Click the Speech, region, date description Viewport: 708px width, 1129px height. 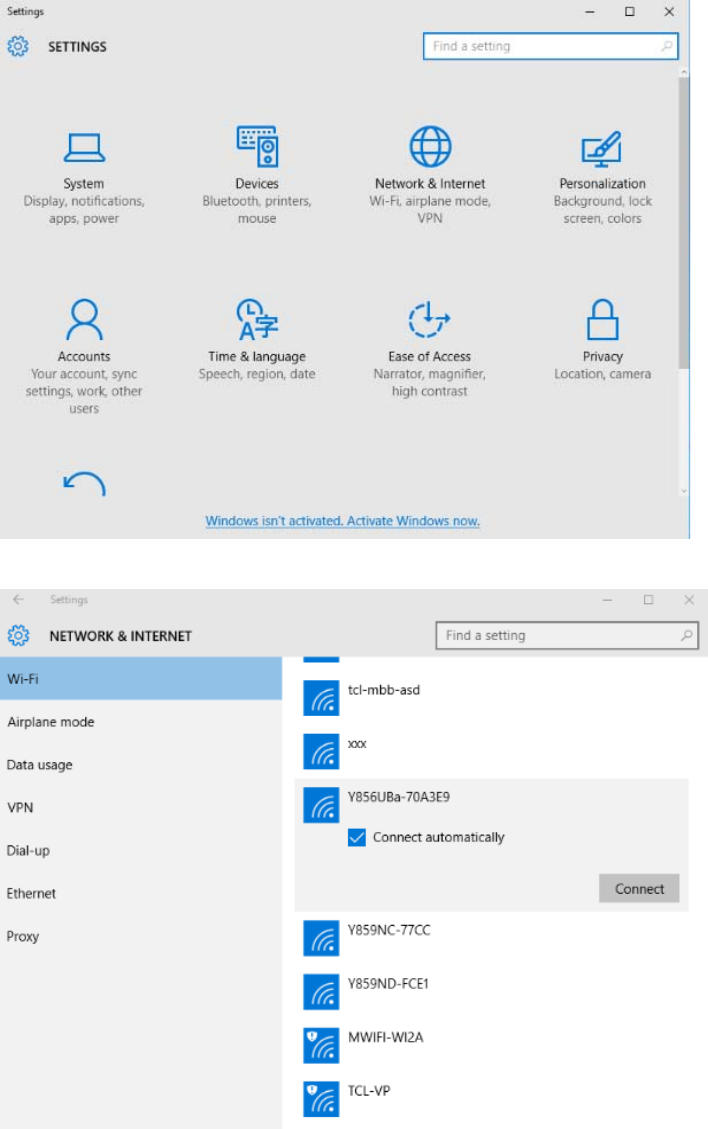point(257,374)
